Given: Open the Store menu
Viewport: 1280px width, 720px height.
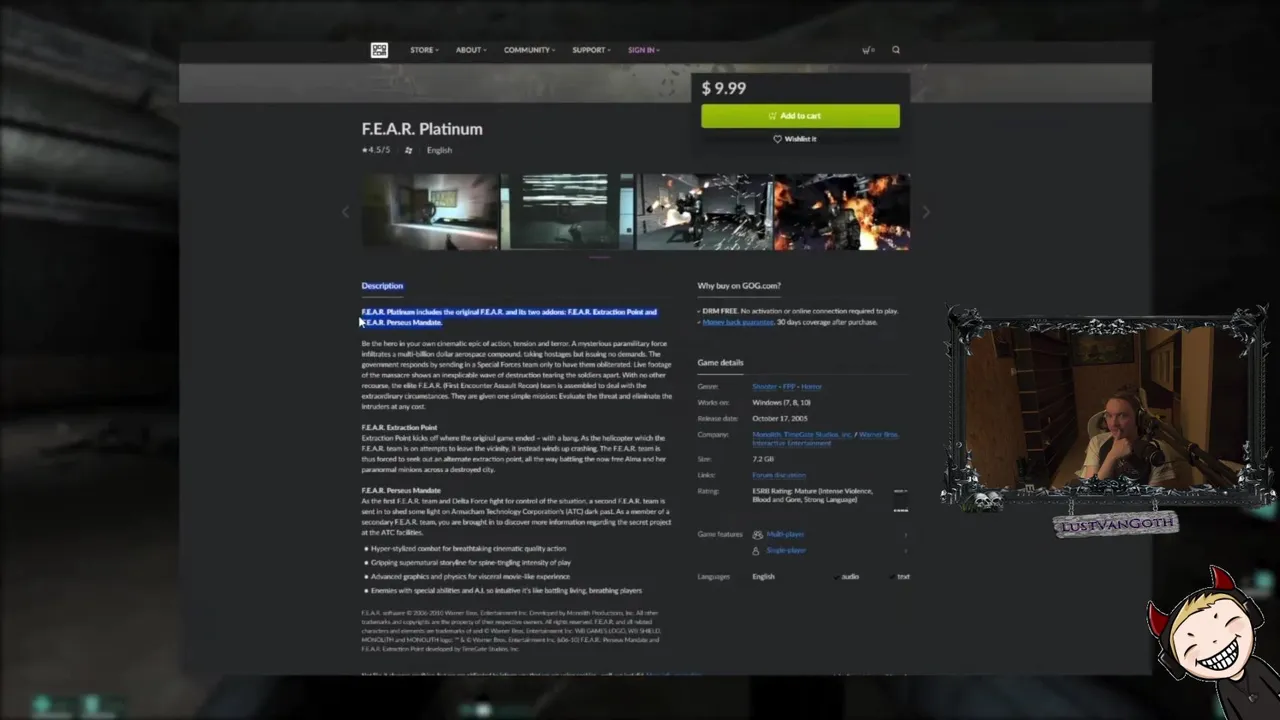Looking at the screenshot, I should click(424, 50).
